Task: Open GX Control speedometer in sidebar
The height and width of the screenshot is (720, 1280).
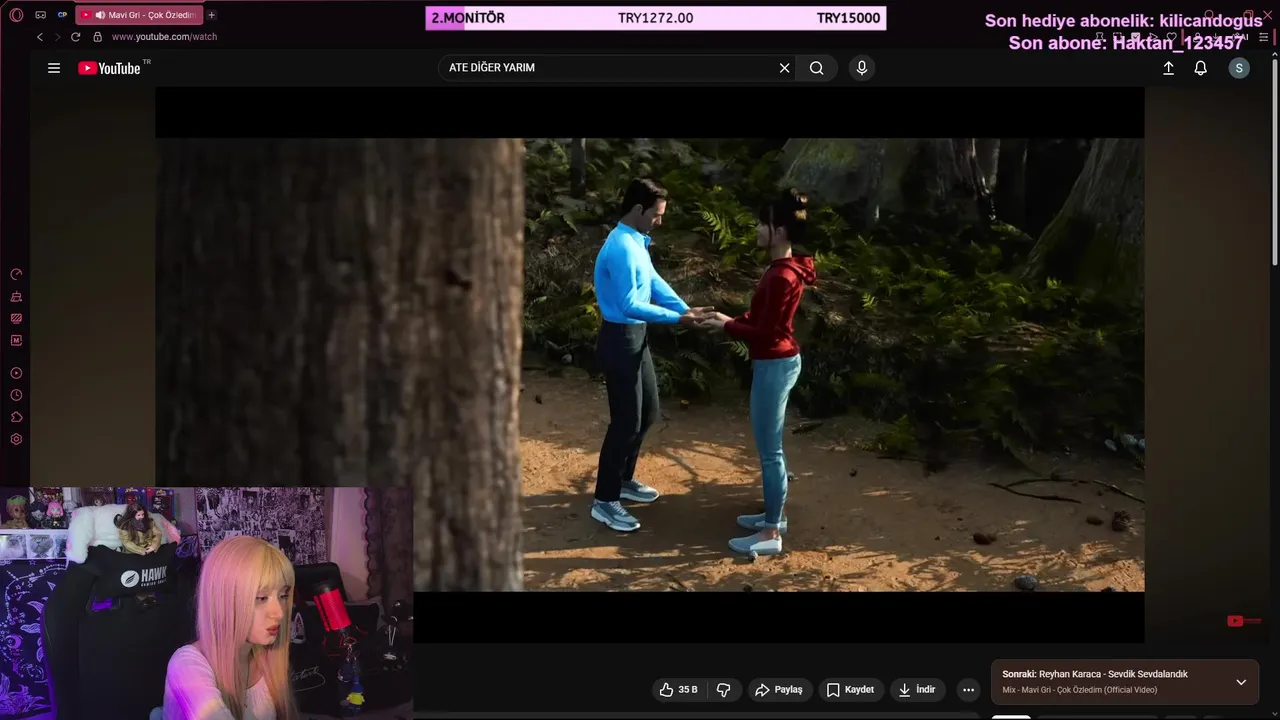Action: pyautogui.click(x=16, y=274)
